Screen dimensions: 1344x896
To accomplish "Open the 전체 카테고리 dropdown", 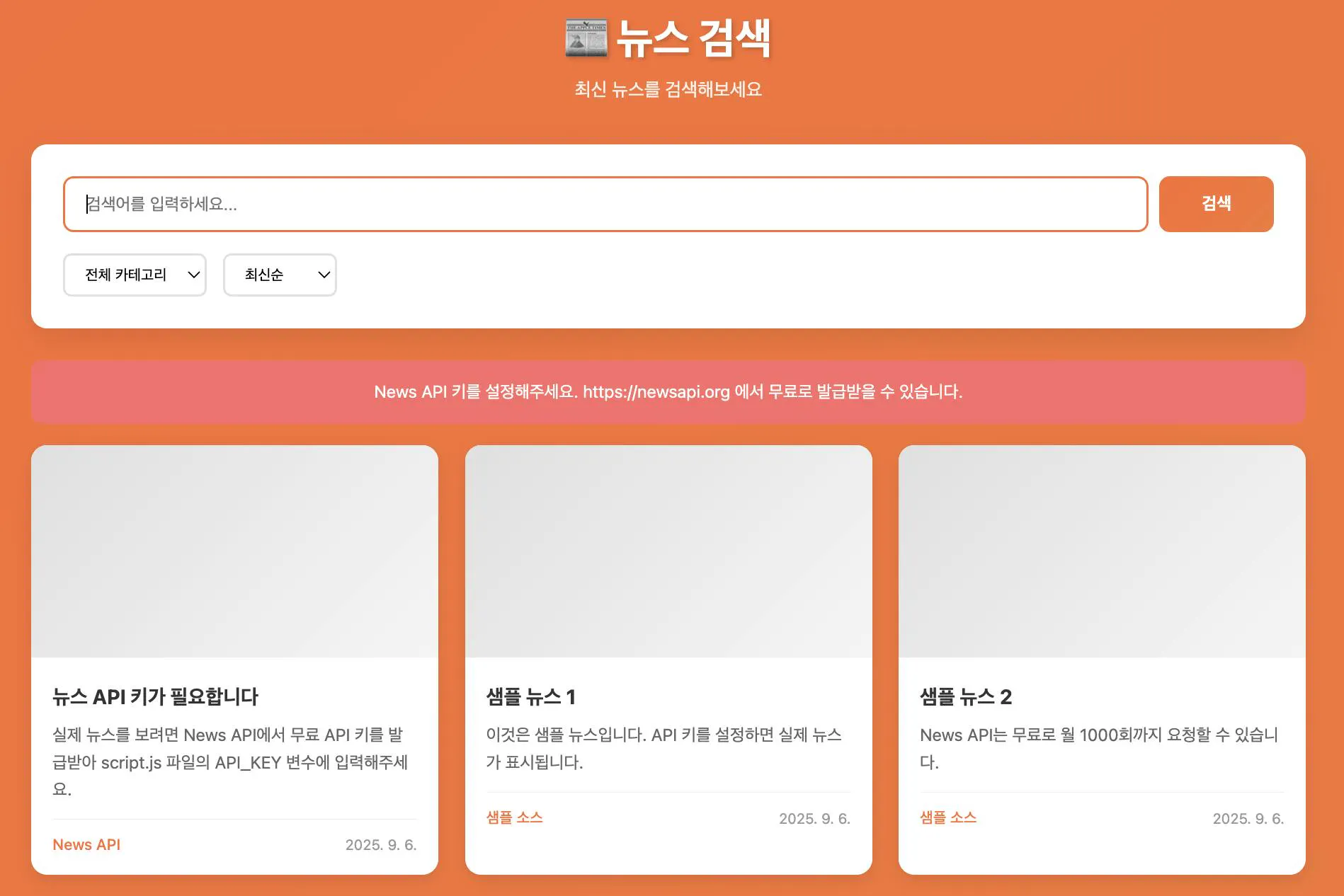I will pos(135,275).
